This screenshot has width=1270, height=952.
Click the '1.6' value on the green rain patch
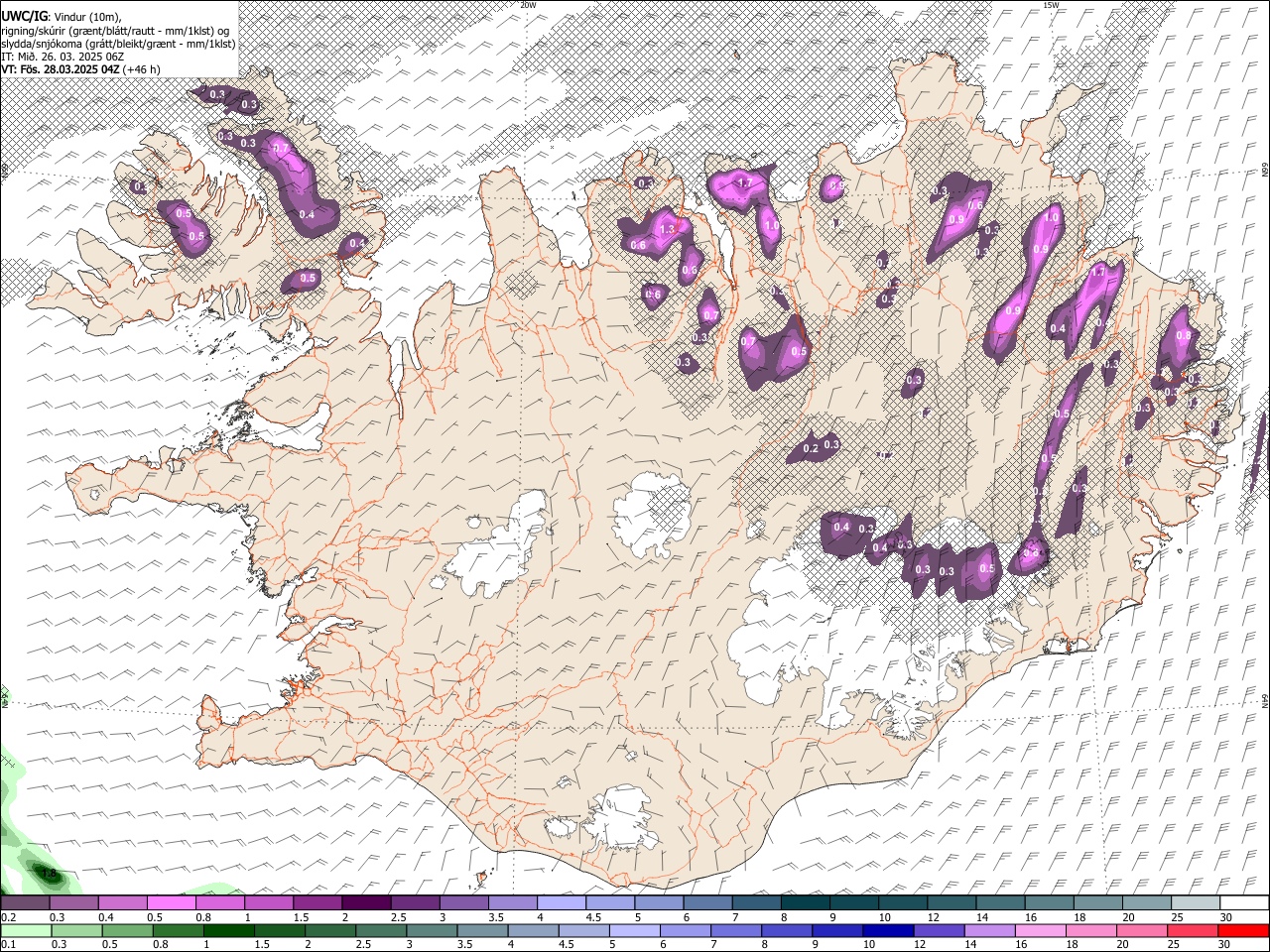point(49,875)
